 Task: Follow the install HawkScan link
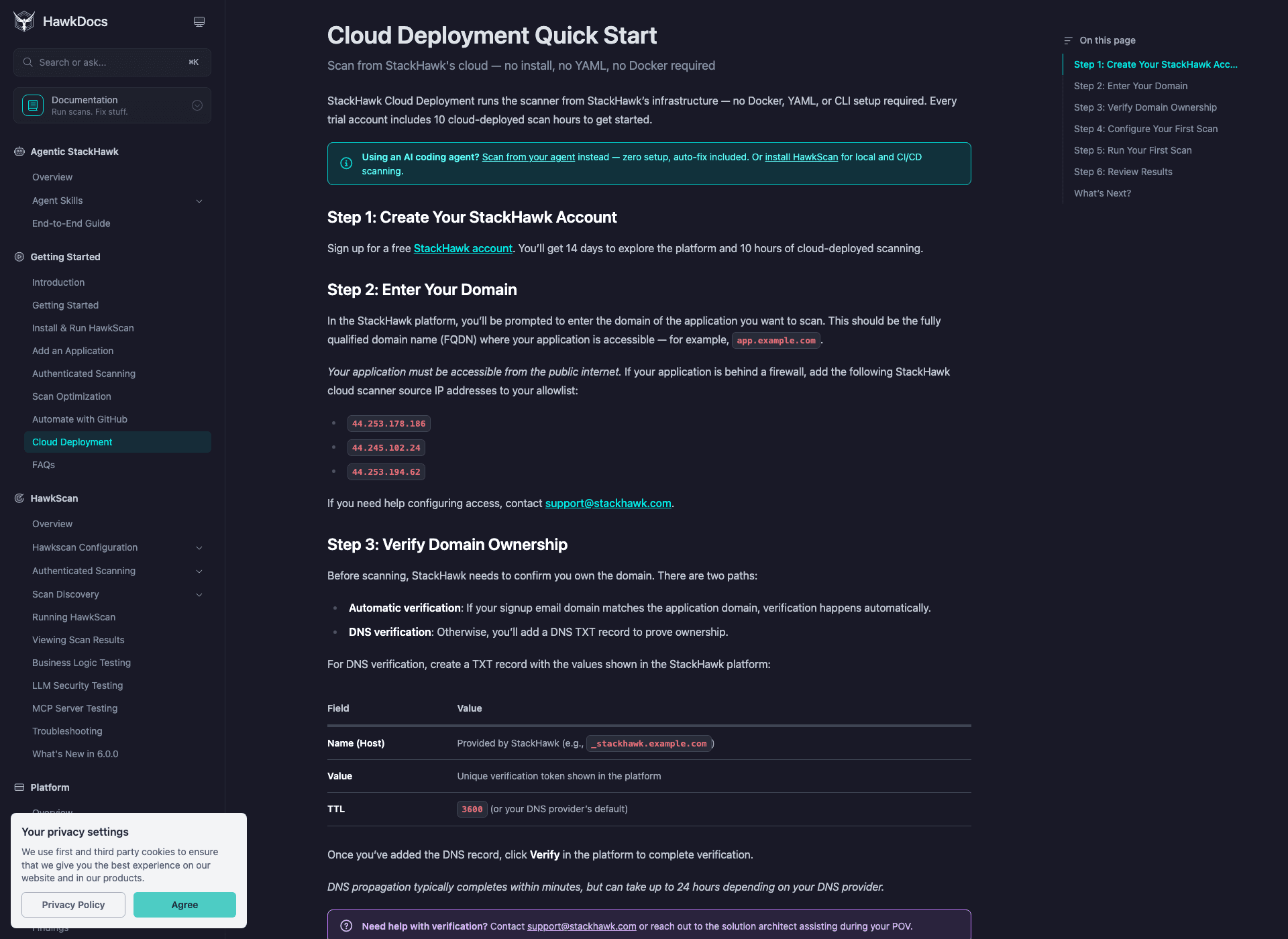802,157
